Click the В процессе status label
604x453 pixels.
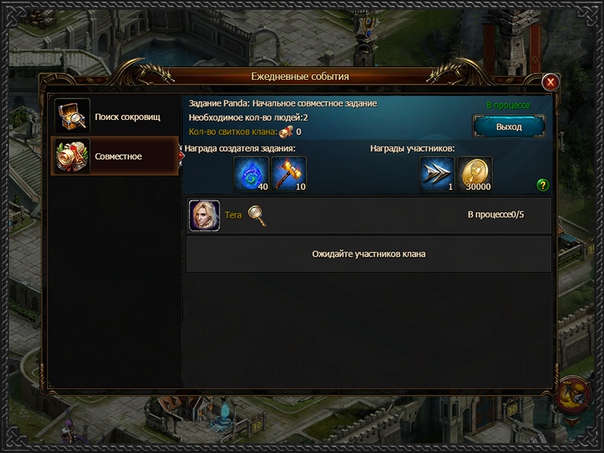point(508,105)
